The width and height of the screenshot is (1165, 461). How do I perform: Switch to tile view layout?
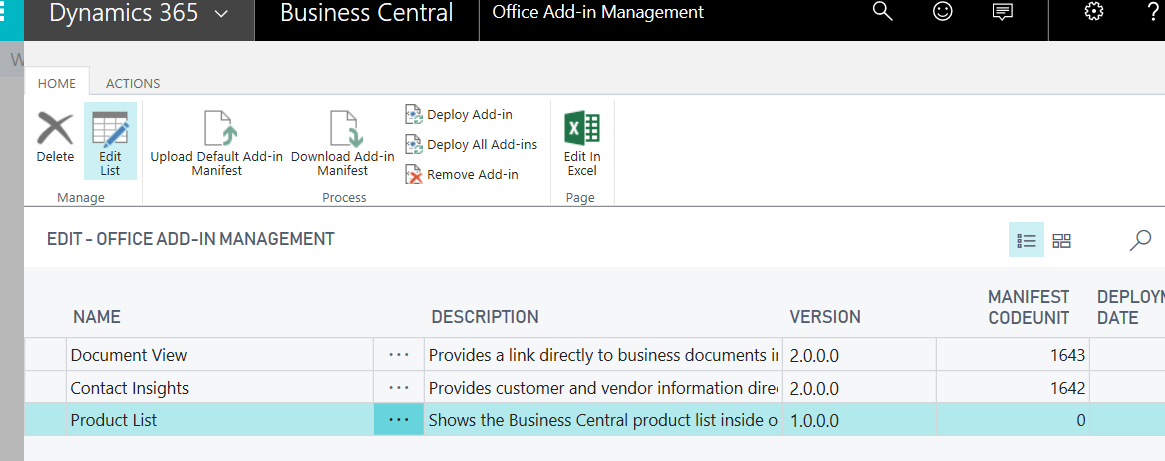pyautogui.click(x=1061, y=240)
